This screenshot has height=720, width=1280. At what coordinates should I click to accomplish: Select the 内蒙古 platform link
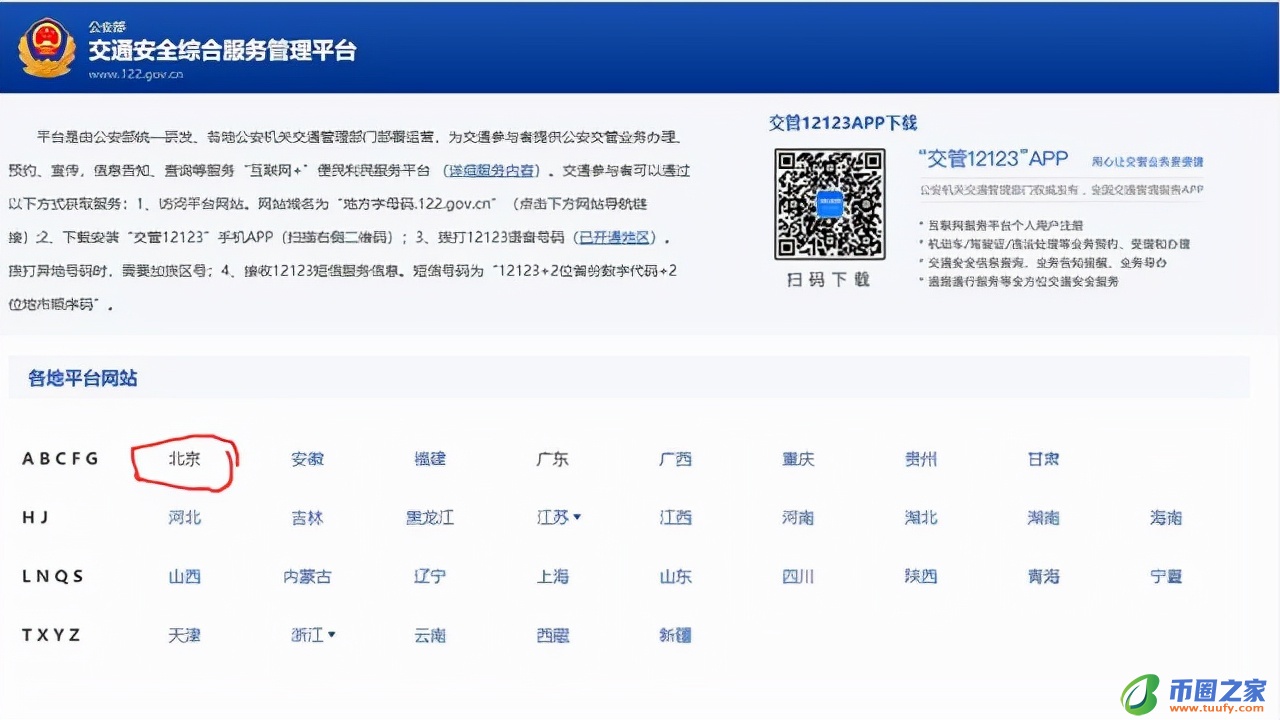pos(307,576)
